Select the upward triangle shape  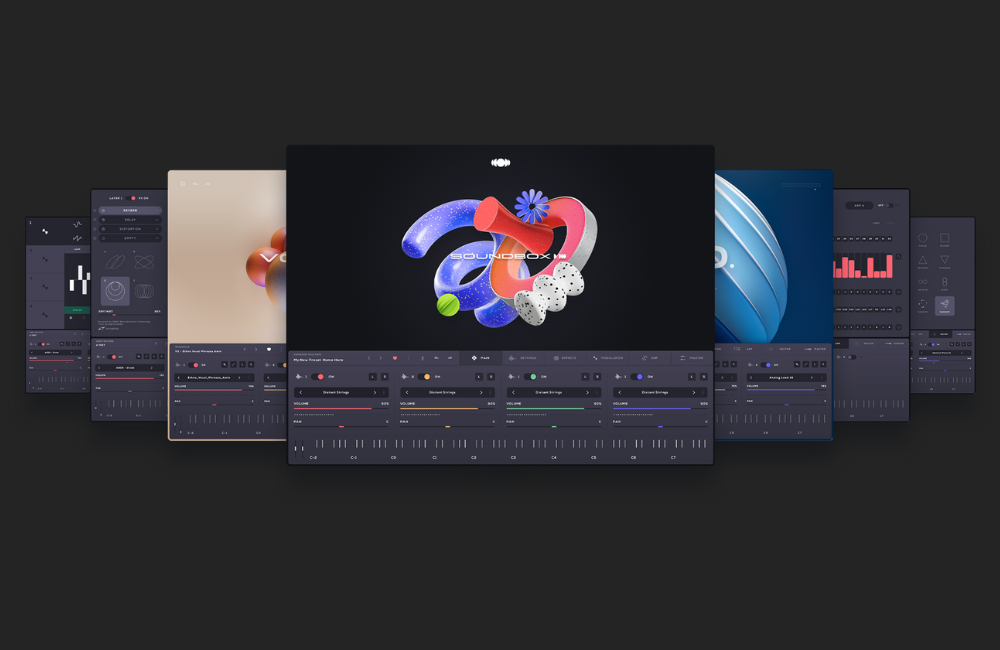[x=923, y=260]
